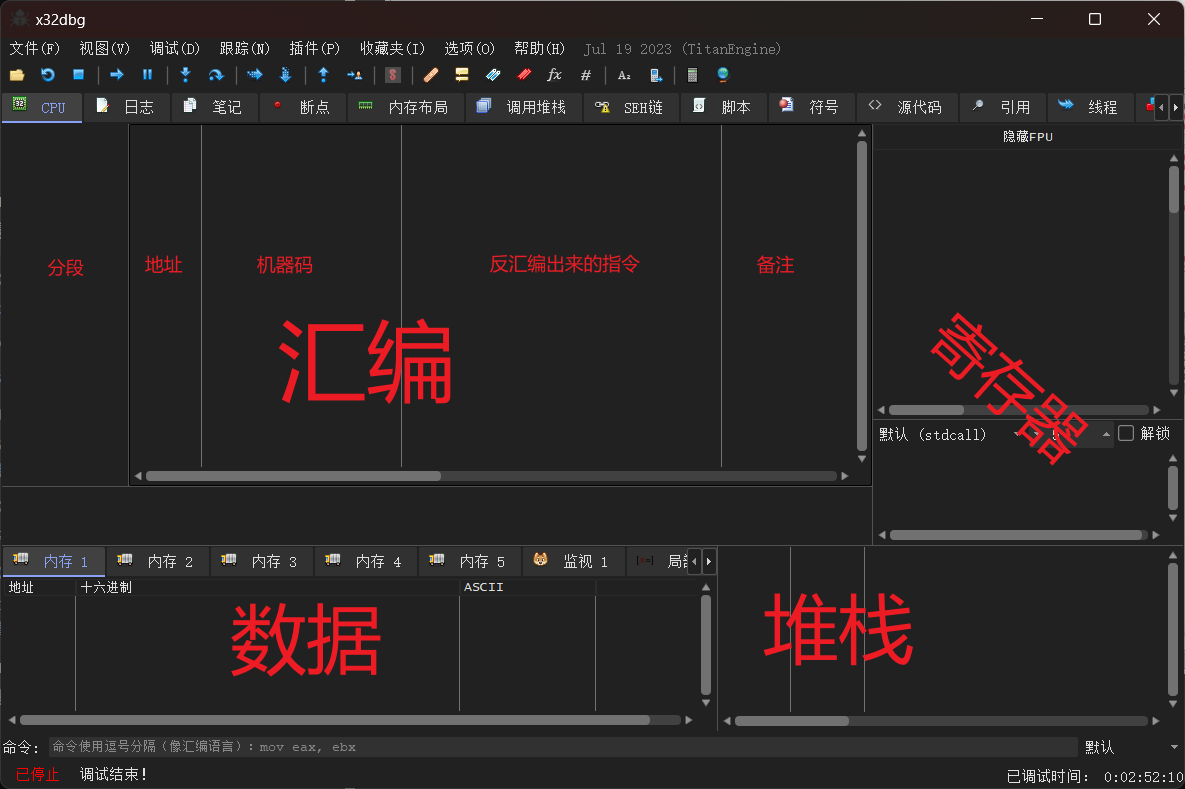This screenshot has width=1185, height=789.
Task: Click the disassembly horizontal scrollbar
Action: 491,476
